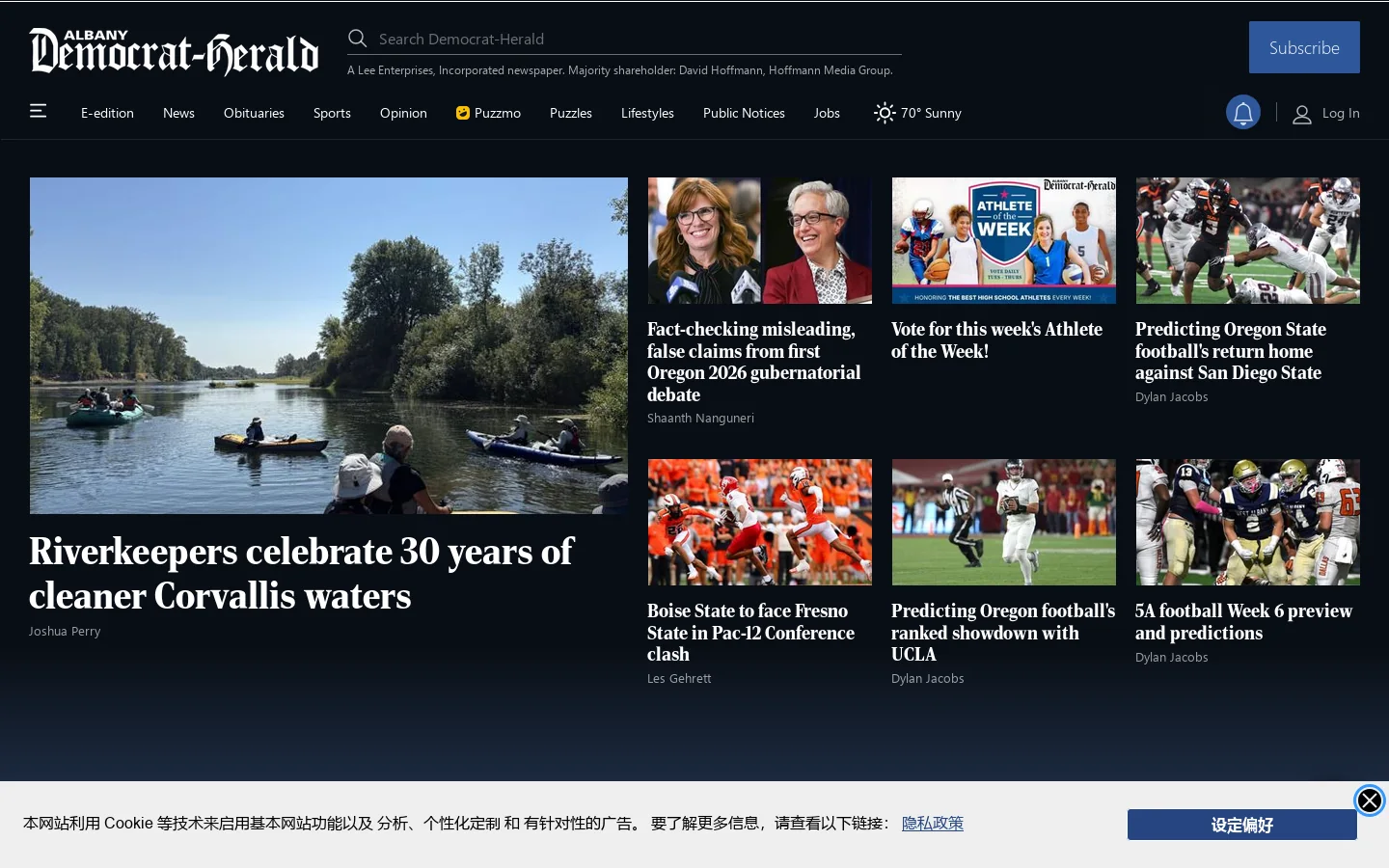1389x868 pixels.
Task: Click the Log In link
Action: click(1341, 113)
